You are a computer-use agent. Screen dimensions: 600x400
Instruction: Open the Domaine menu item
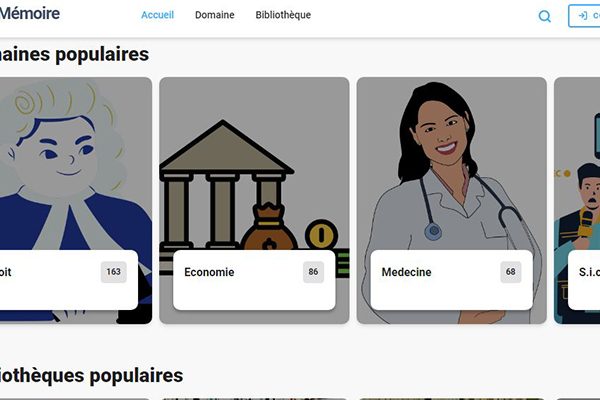click(x=215, y=15)
